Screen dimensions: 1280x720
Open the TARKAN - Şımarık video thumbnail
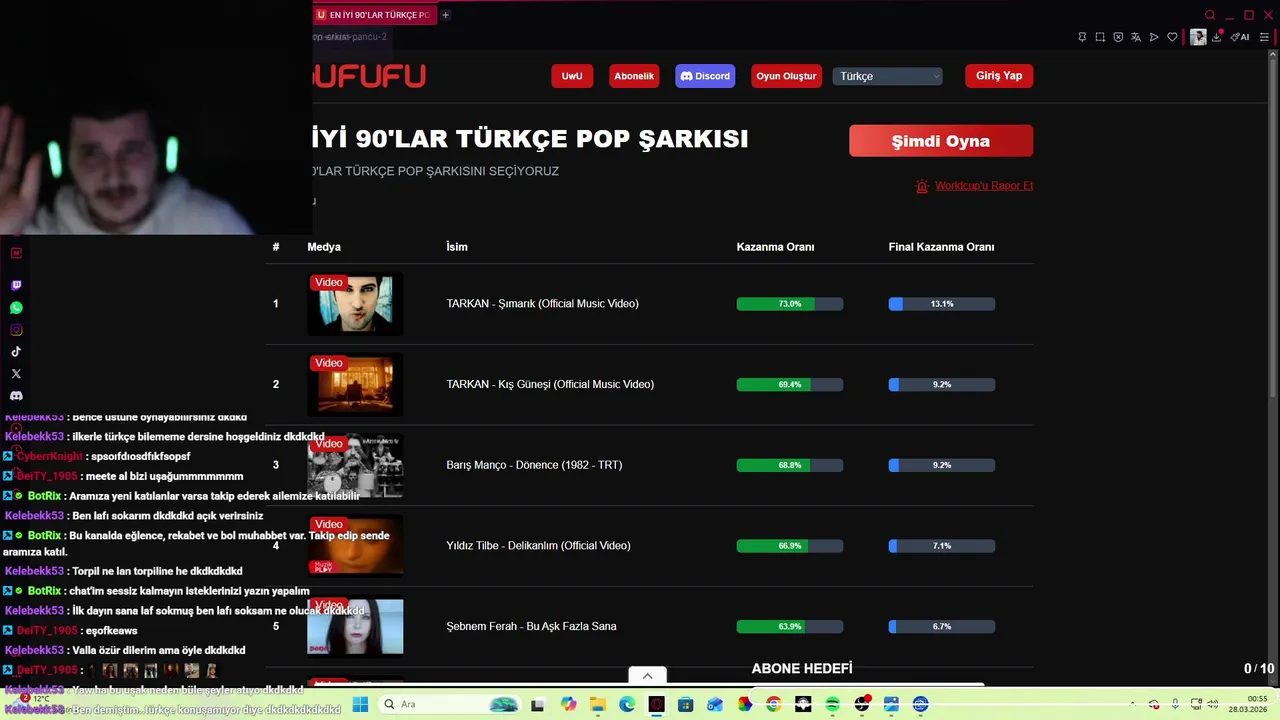pyautogui.click(x=355, y=303)
